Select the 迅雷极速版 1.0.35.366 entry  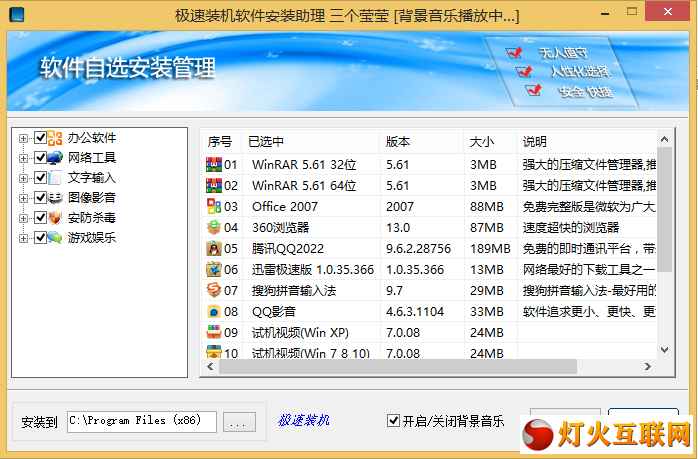pyautogui.click(x=312, y=269)
